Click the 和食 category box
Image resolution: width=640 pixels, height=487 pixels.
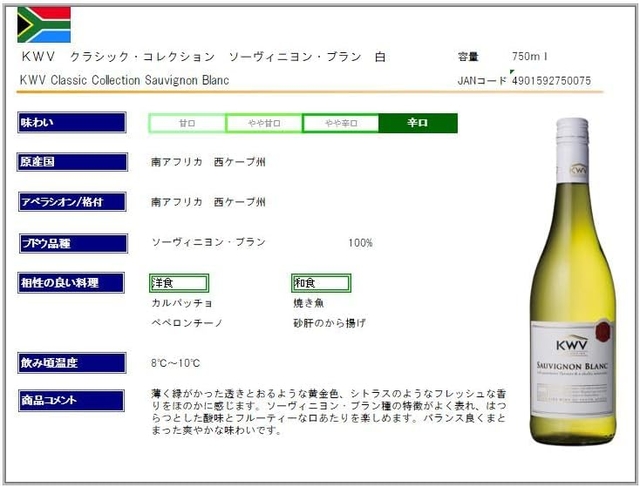click(x=321, y=283)
